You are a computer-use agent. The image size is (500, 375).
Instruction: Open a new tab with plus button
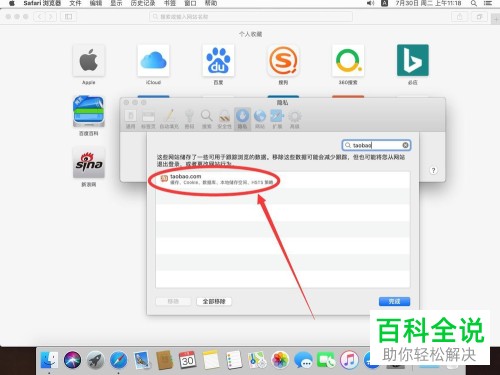[496, 19]
